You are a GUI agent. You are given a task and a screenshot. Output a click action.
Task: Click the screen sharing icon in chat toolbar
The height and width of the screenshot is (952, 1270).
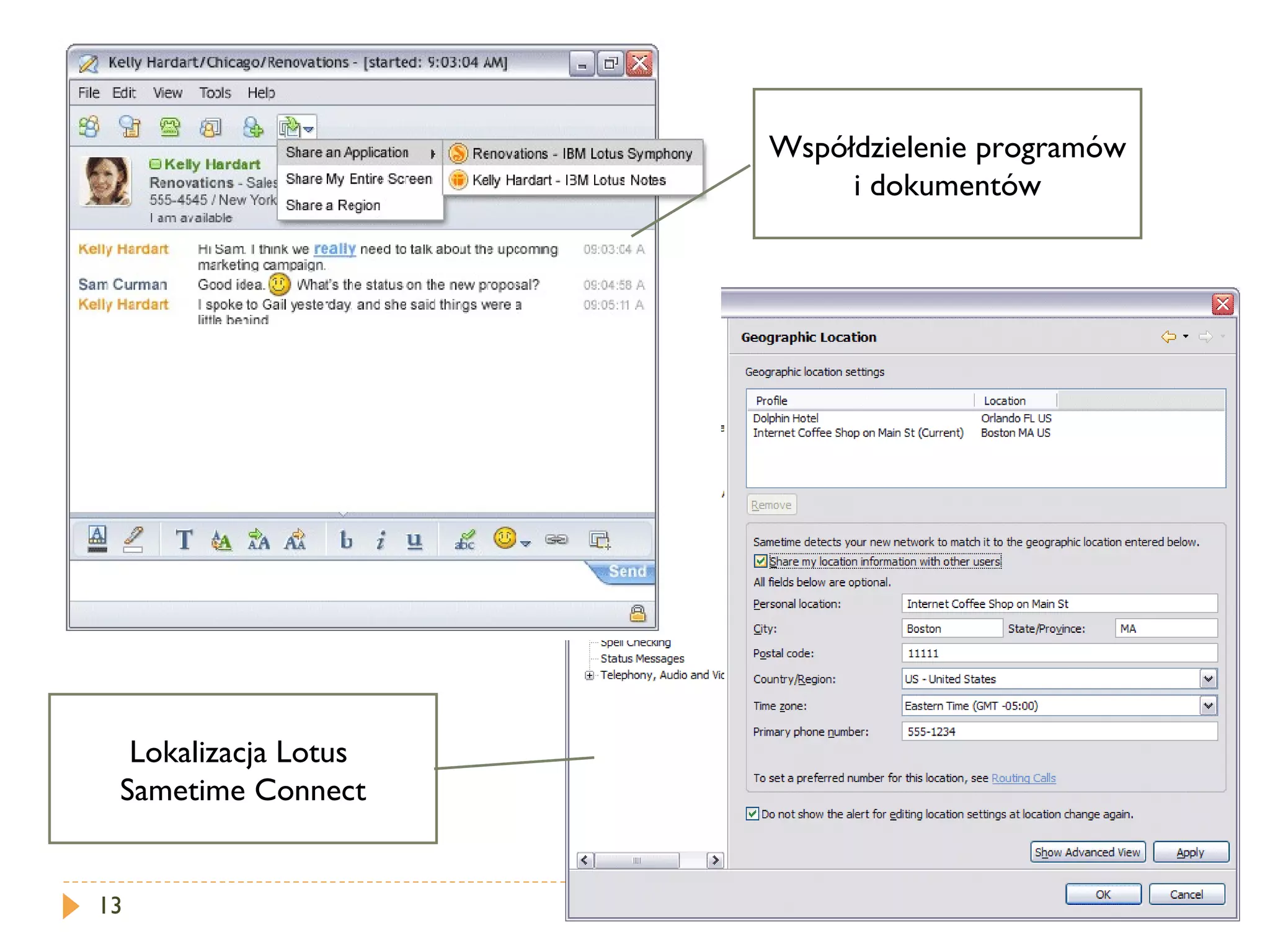(289, 127)
